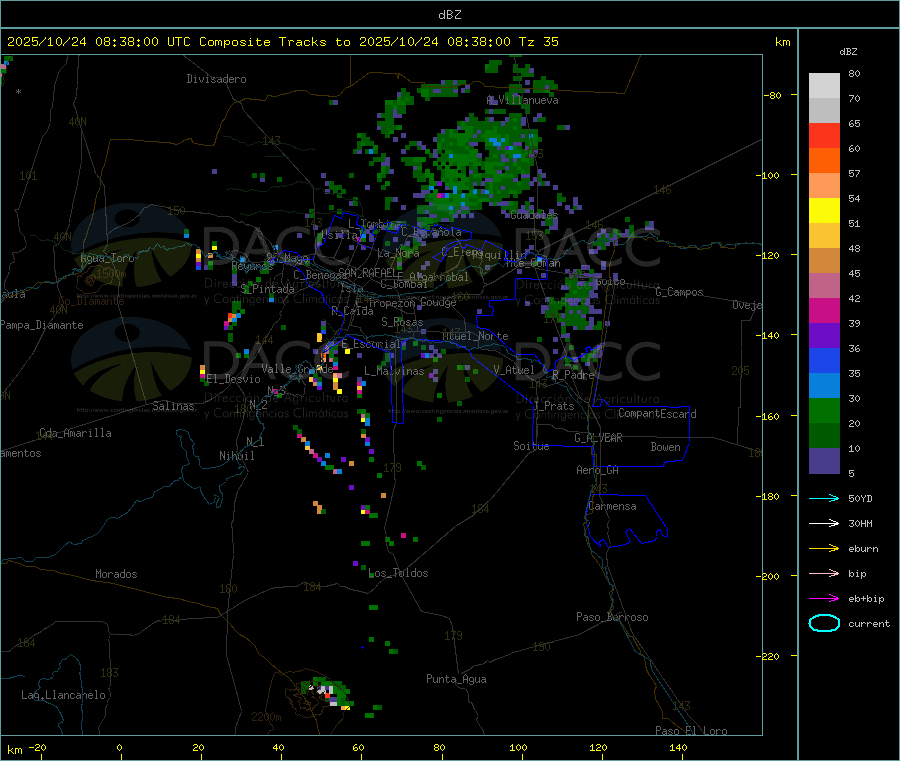
Task: Click the cyan current ellipse legend icon
Action: tap(824, 623)
